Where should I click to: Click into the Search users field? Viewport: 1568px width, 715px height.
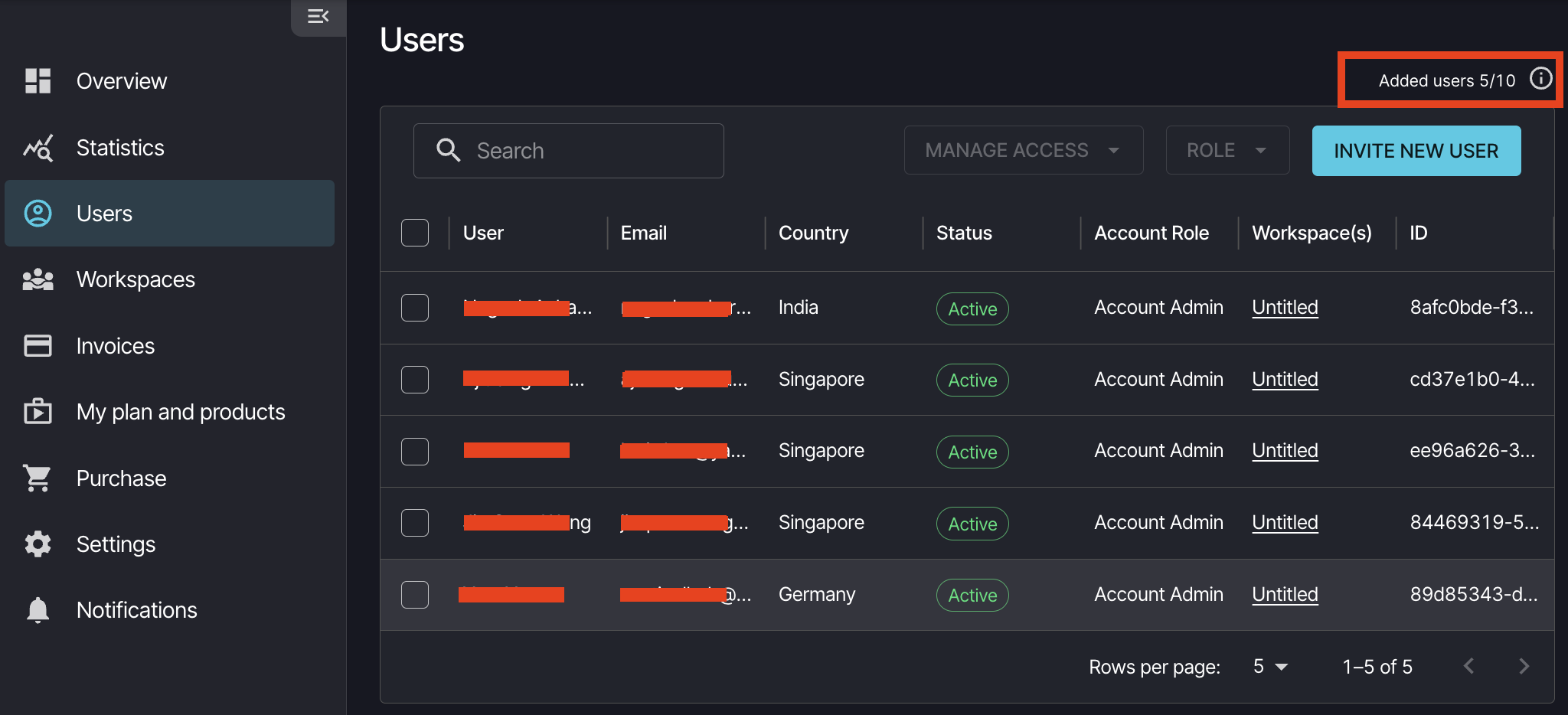[x=569, y=151]
